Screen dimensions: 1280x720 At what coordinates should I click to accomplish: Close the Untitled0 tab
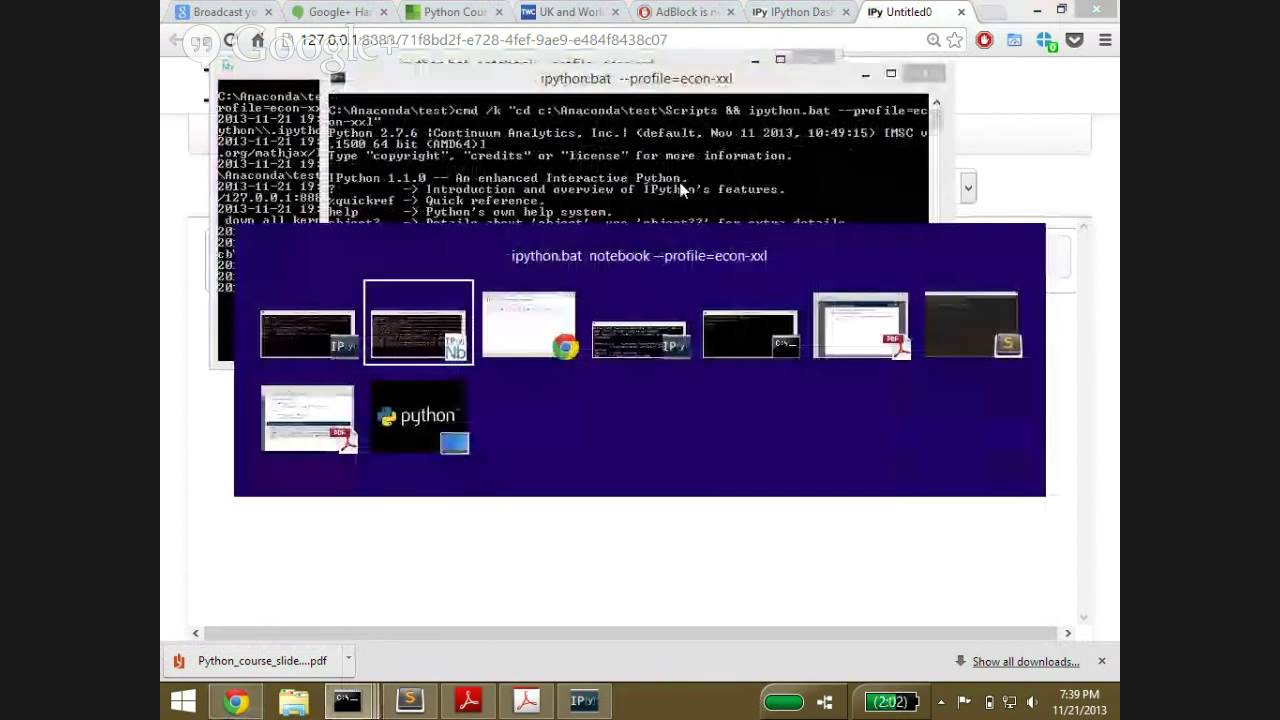pos(961,12)
